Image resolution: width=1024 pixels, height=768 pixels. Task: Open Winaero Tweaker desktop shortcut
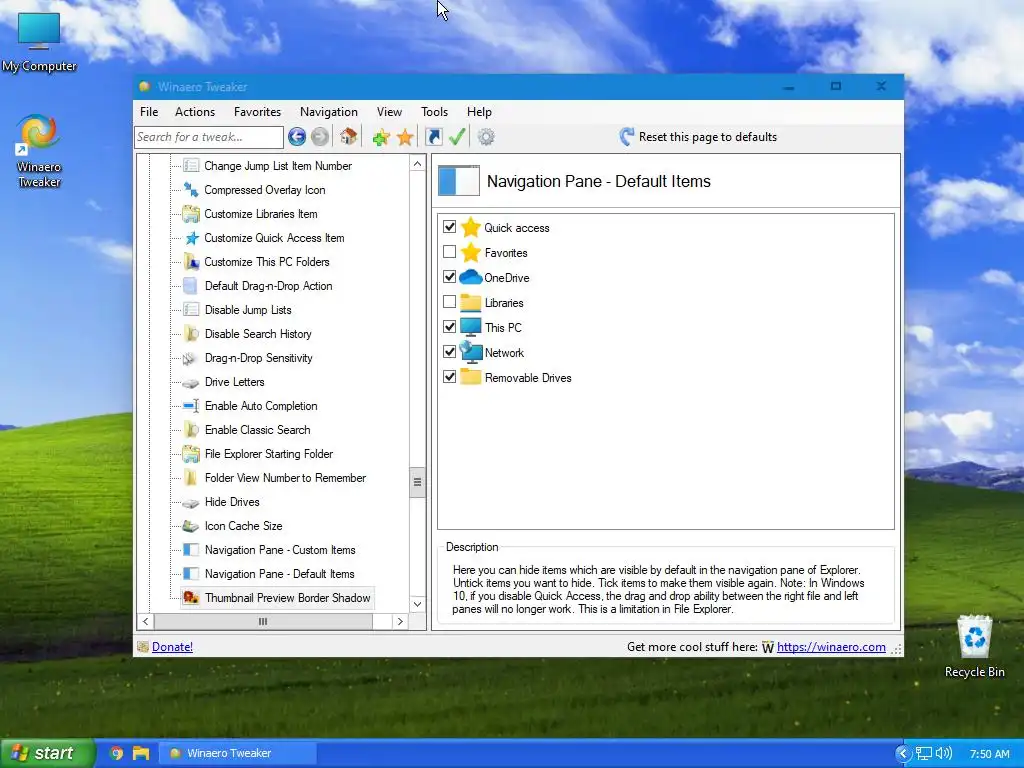(x=39, y=152)
